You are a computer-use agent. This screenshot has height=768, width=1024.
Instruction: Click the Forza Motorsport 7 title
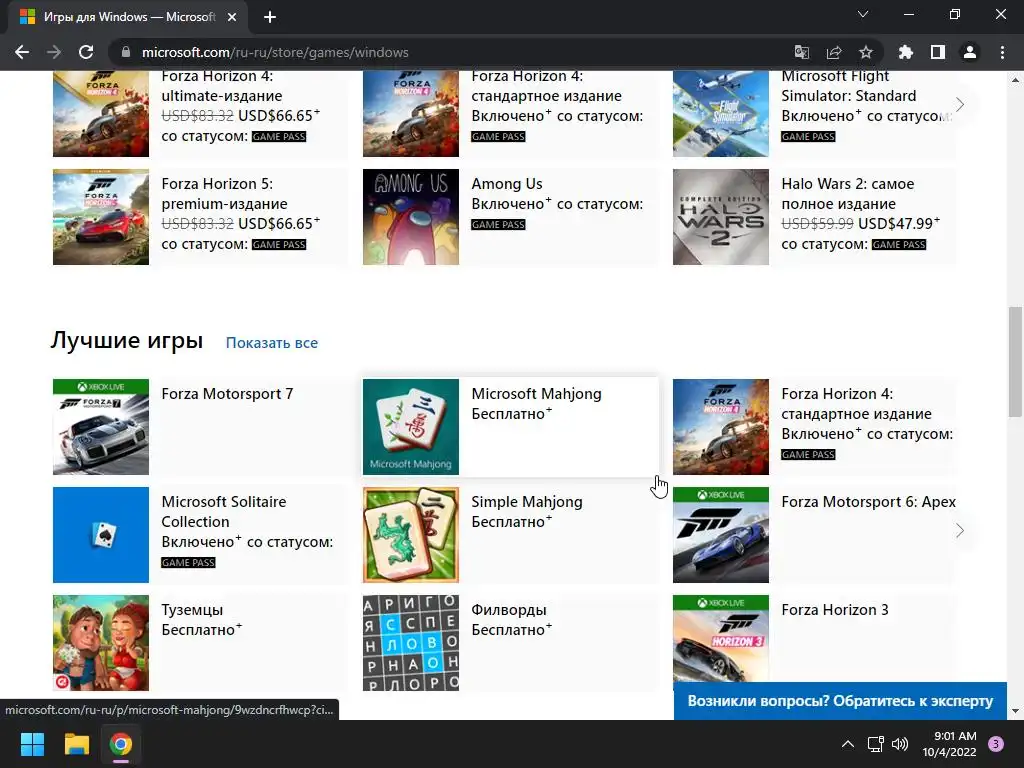click(227, 394)
